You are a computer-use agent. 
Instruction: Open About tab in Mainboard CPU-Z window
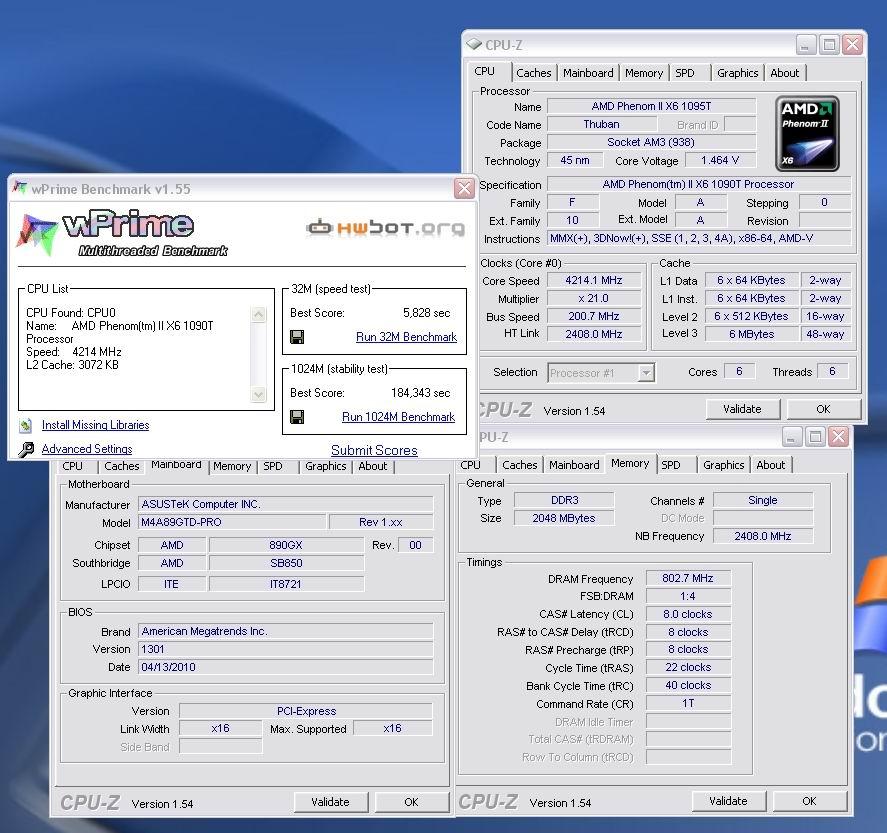click(x=373, y=466)
